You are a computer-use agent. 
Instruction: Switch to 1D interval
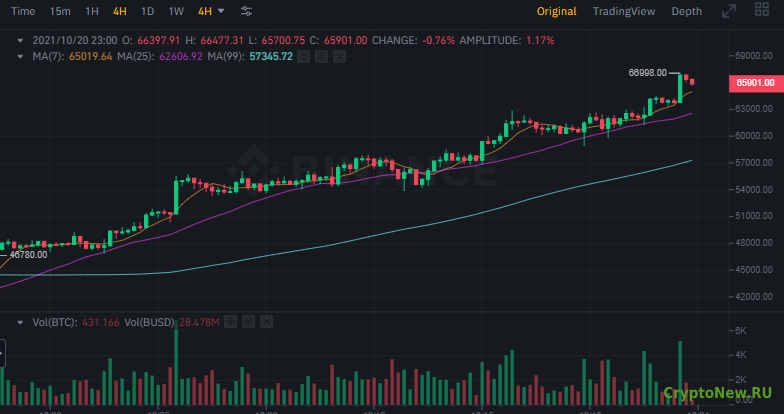148,11
